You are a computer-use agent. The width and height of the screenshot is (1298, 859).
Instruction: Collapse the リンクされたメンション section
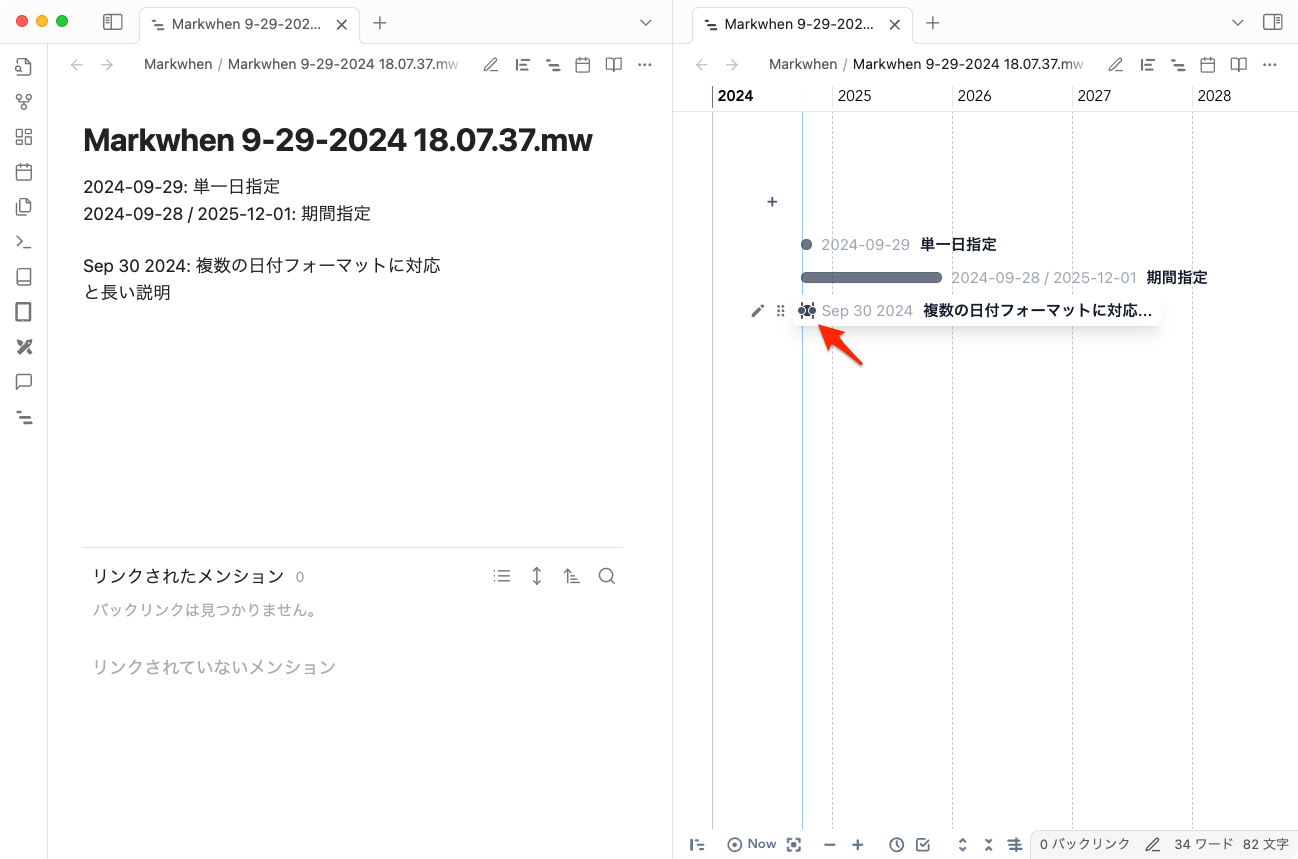[188, 576]
